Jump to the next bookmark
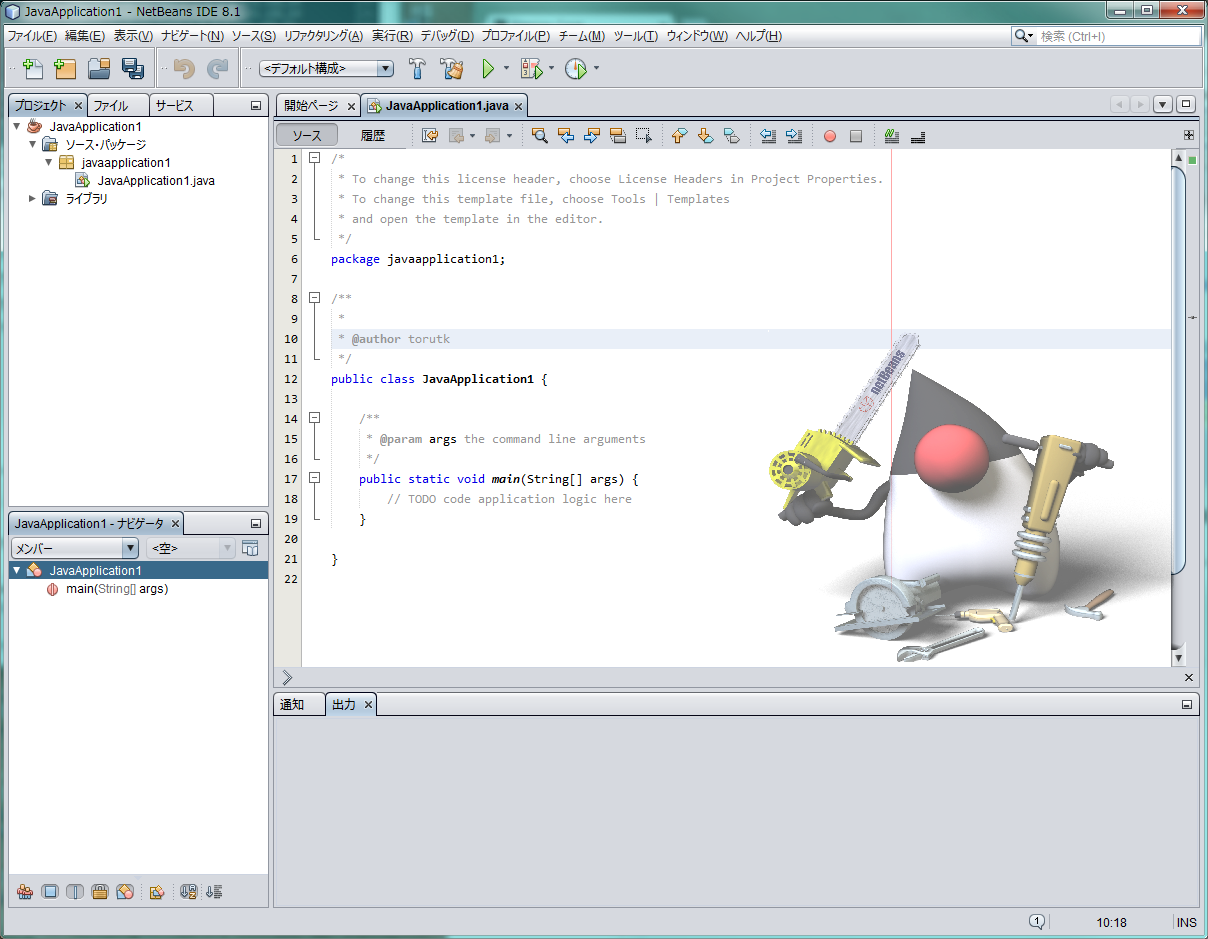 point(705,136)
